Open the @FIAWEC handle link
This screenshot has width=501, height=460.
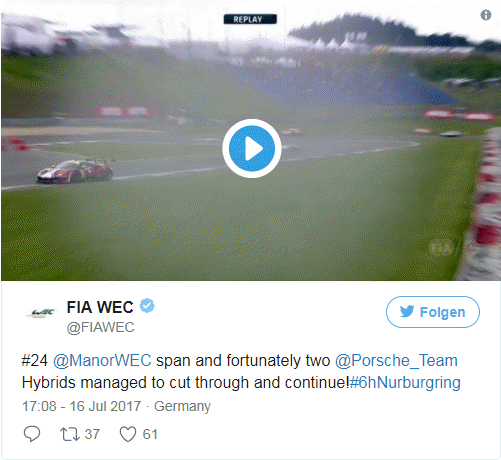100,327
